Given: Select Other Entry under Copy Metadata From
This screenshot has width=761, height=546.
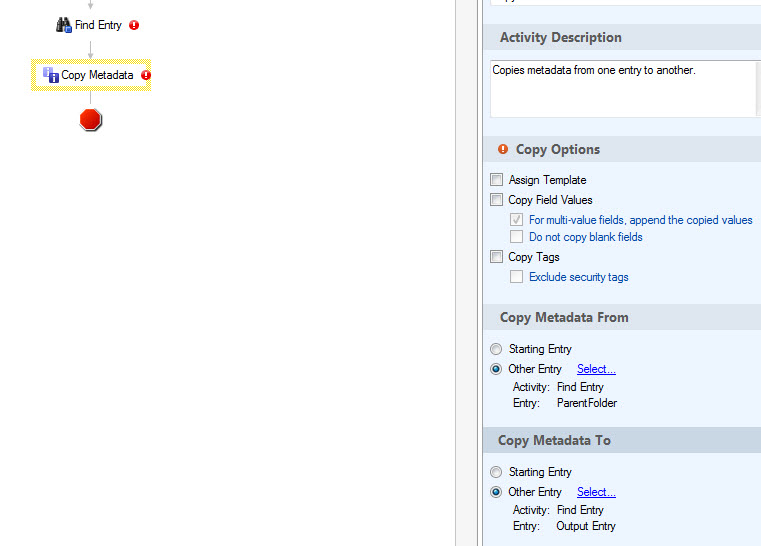Looking at the screenshot, I should tap(497, 369).
